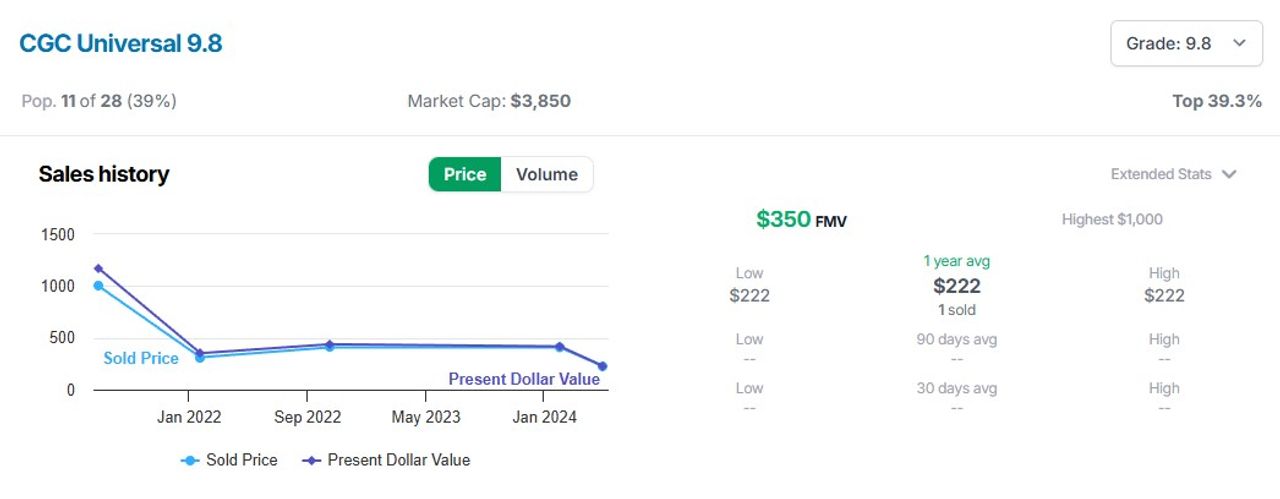Click the Sep 2022 data point on chart
Screen dimensions: 1280x499
[x=329, y=346]
